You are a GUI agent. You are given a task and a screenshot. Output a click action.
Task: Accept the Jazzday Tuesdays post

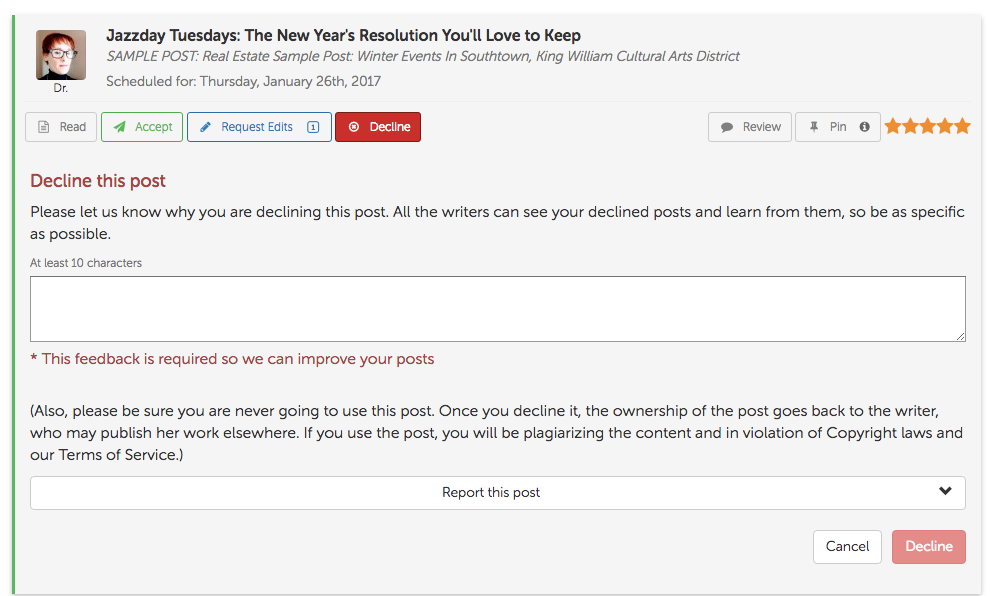142,127
